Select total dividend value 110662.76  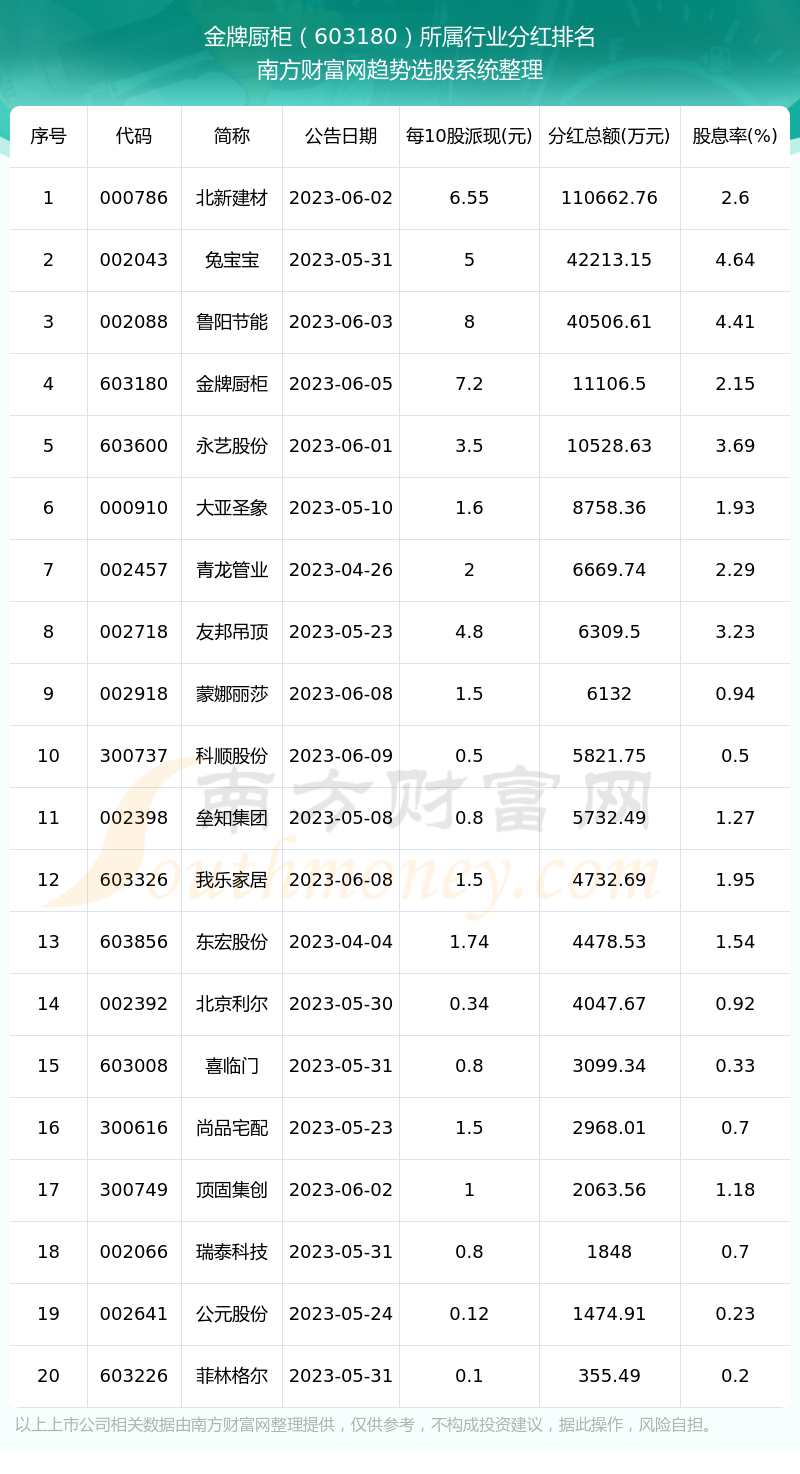609,198
